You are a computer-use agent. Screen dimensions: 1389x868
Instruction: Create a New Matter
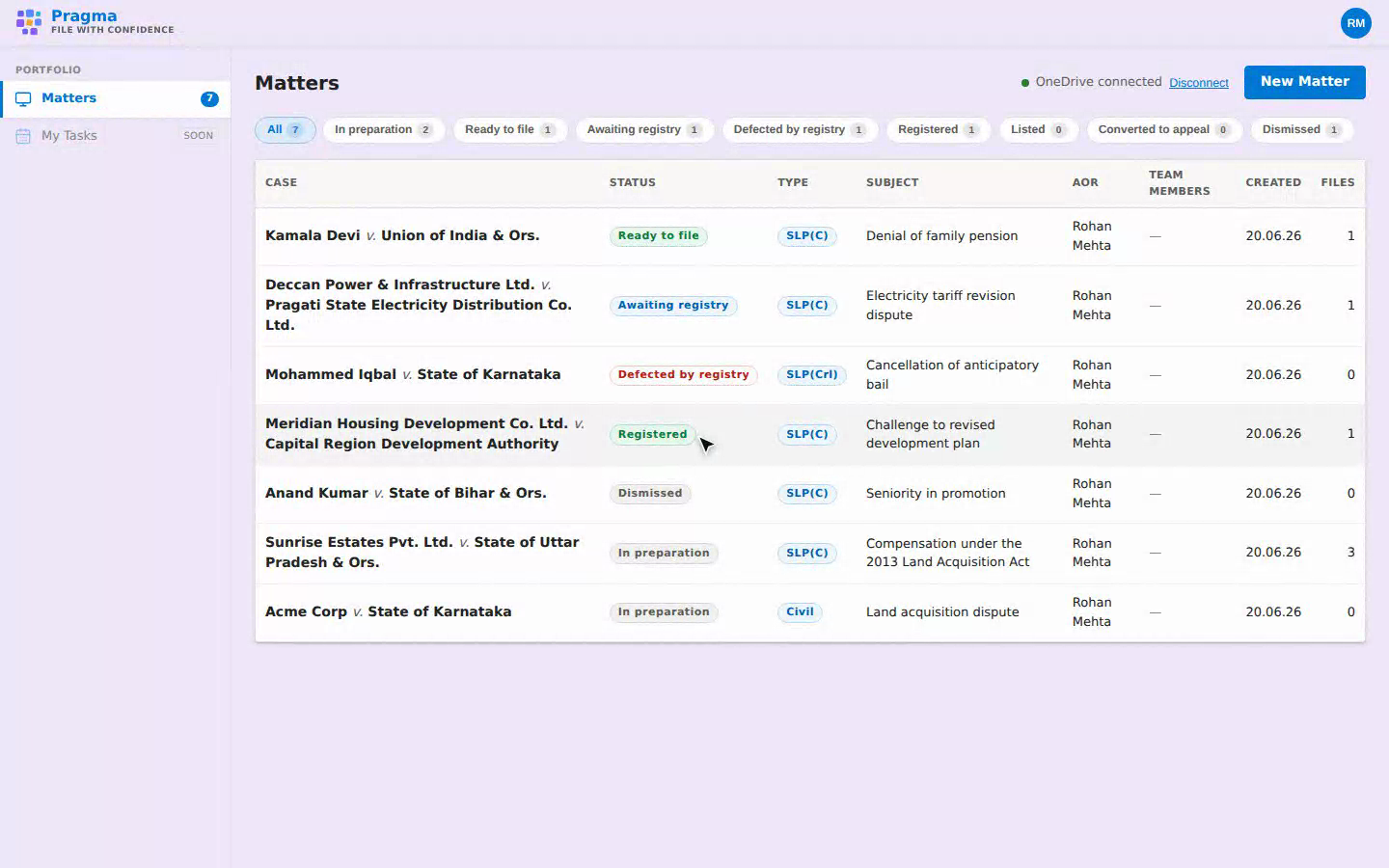coord(1304,82)
